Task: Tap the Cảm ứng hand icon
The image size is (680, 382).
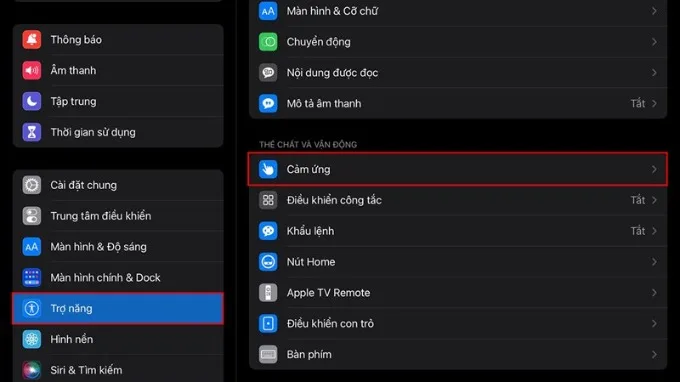Action: (x=268, y=169)
